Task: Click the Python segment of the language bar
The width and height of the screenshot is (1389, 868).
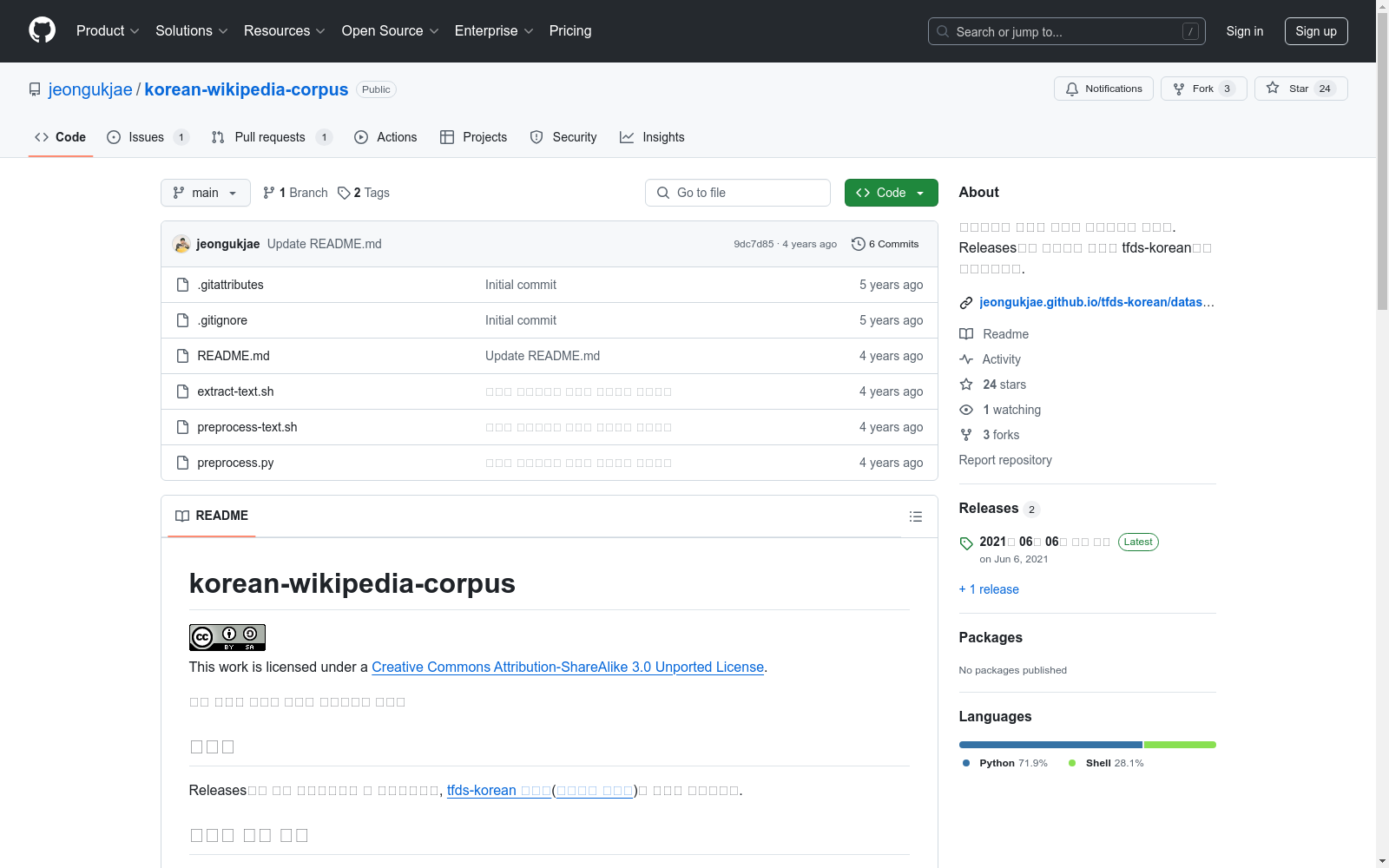Action: (1050, 745)
